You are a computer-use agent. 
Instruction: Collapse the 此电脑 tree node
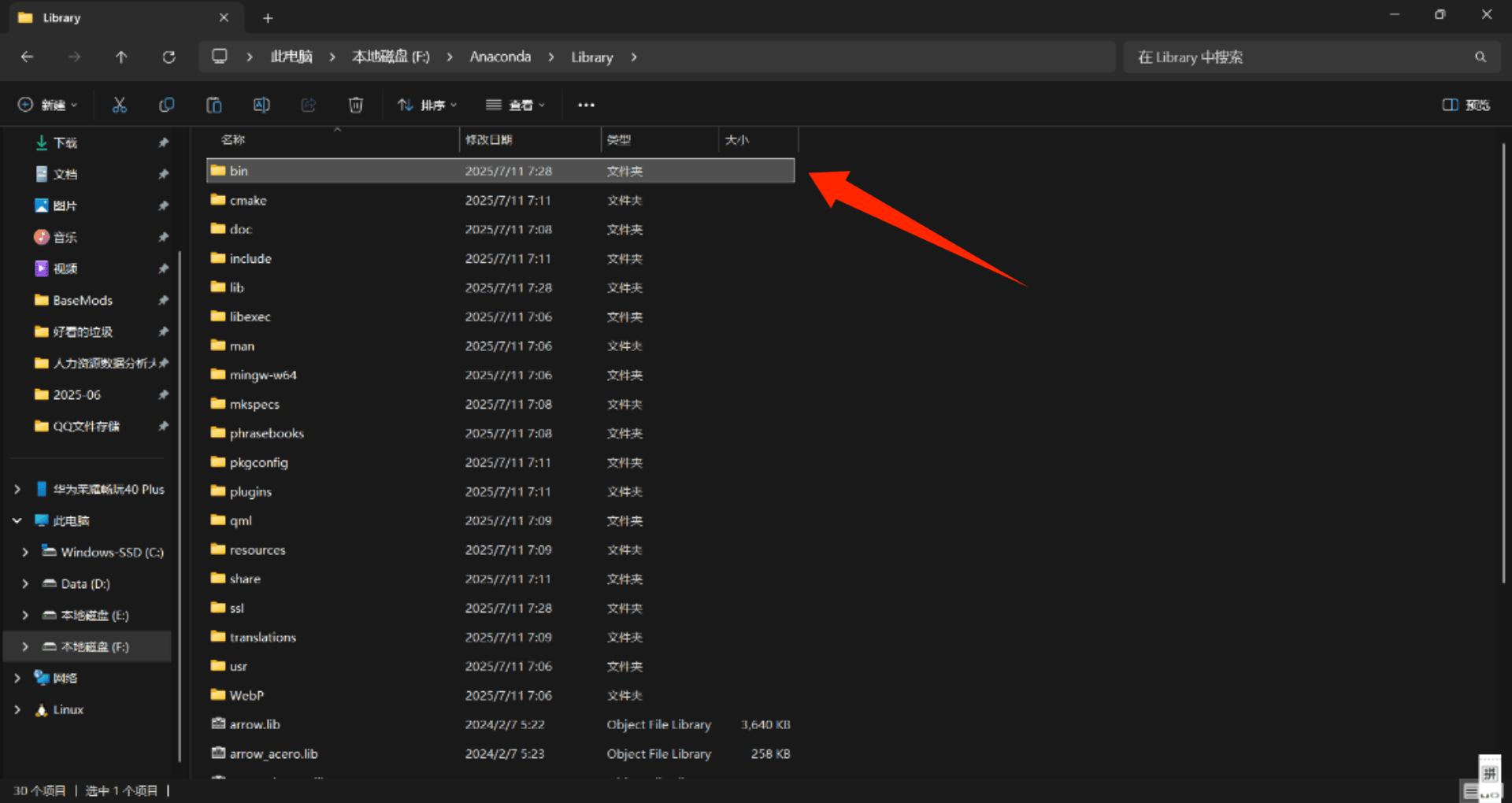[17, 520]
